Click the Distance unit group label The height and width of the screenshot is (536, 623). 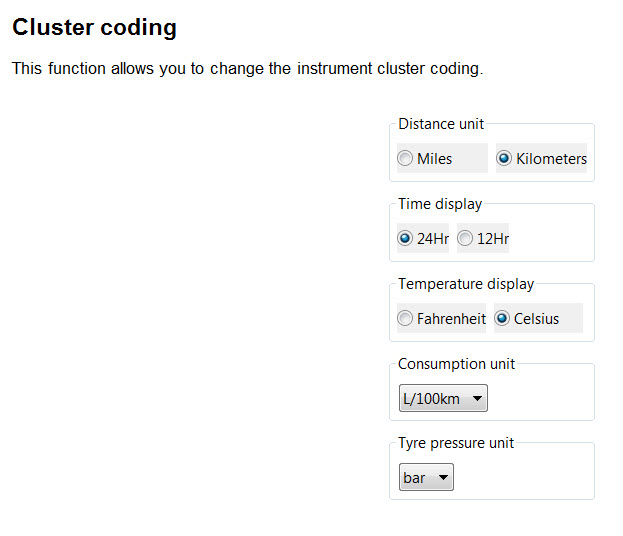point(441,124)
